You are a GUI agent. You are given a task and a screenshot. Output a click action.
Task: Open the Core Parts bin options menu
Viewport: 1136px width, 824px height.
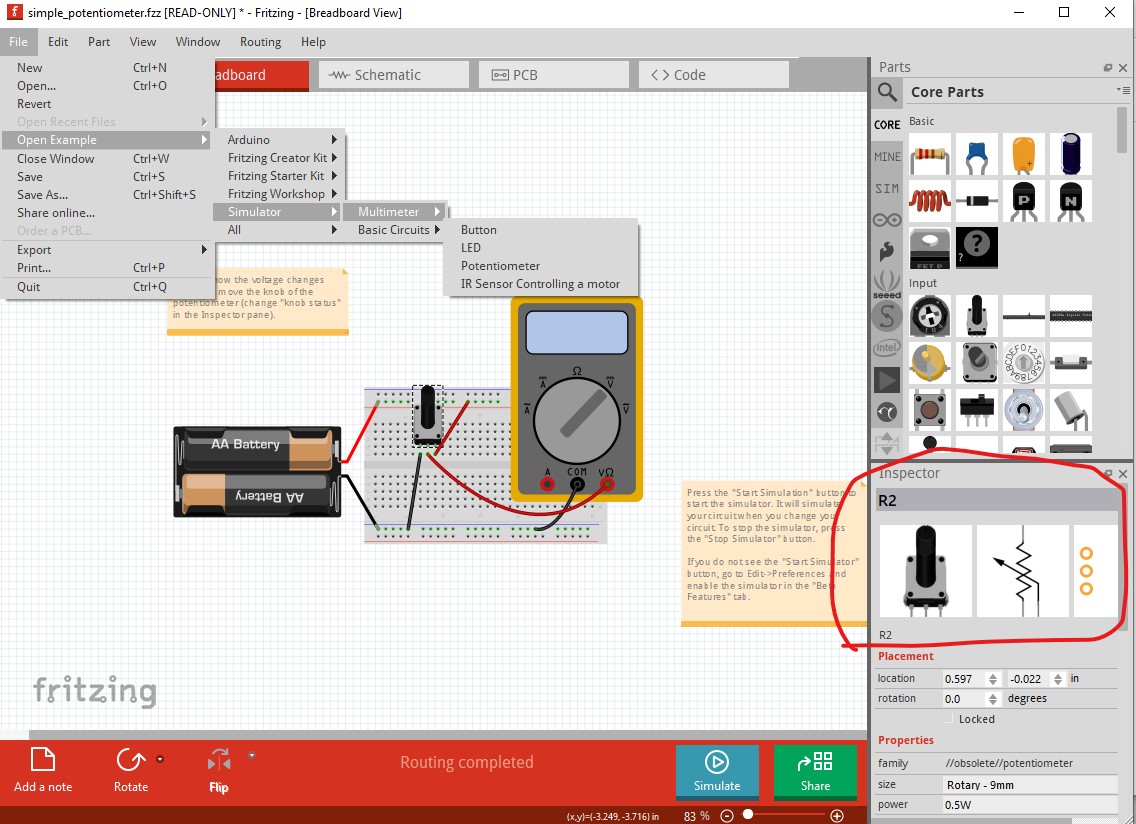(1123, 91)
